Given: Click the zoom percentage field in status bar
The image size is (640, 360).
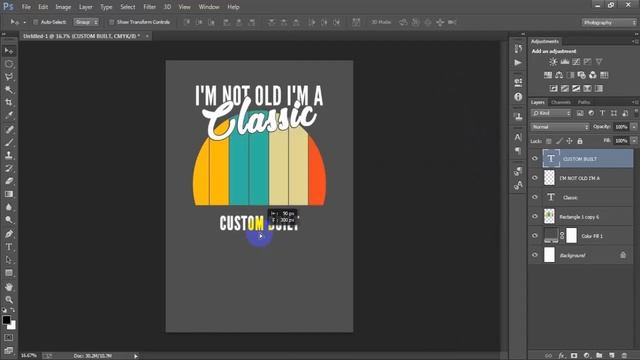Looking at the screenshot, I should [x=29, y=356].
